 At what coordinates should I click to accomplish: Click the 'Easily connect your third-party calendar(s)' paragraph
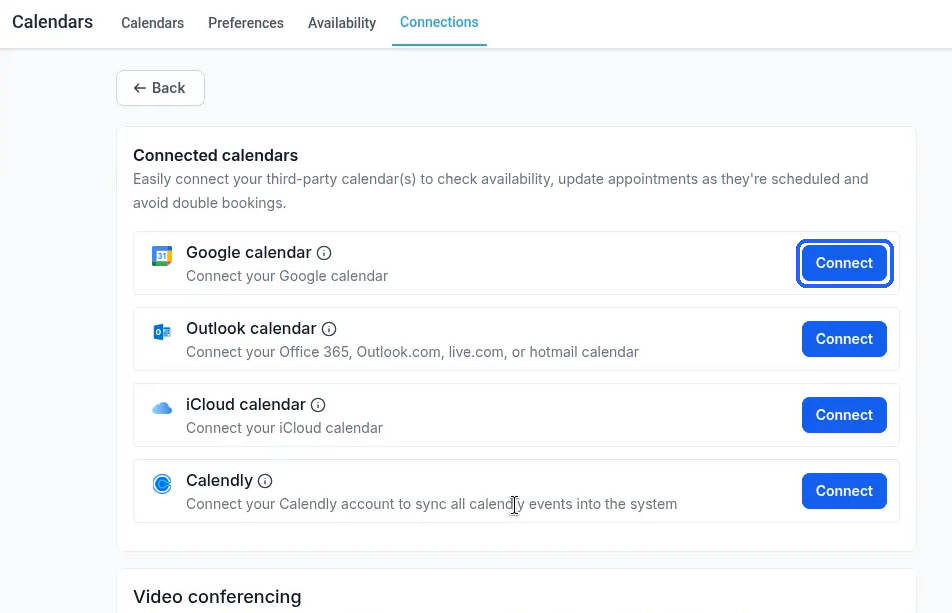point(500,191)
